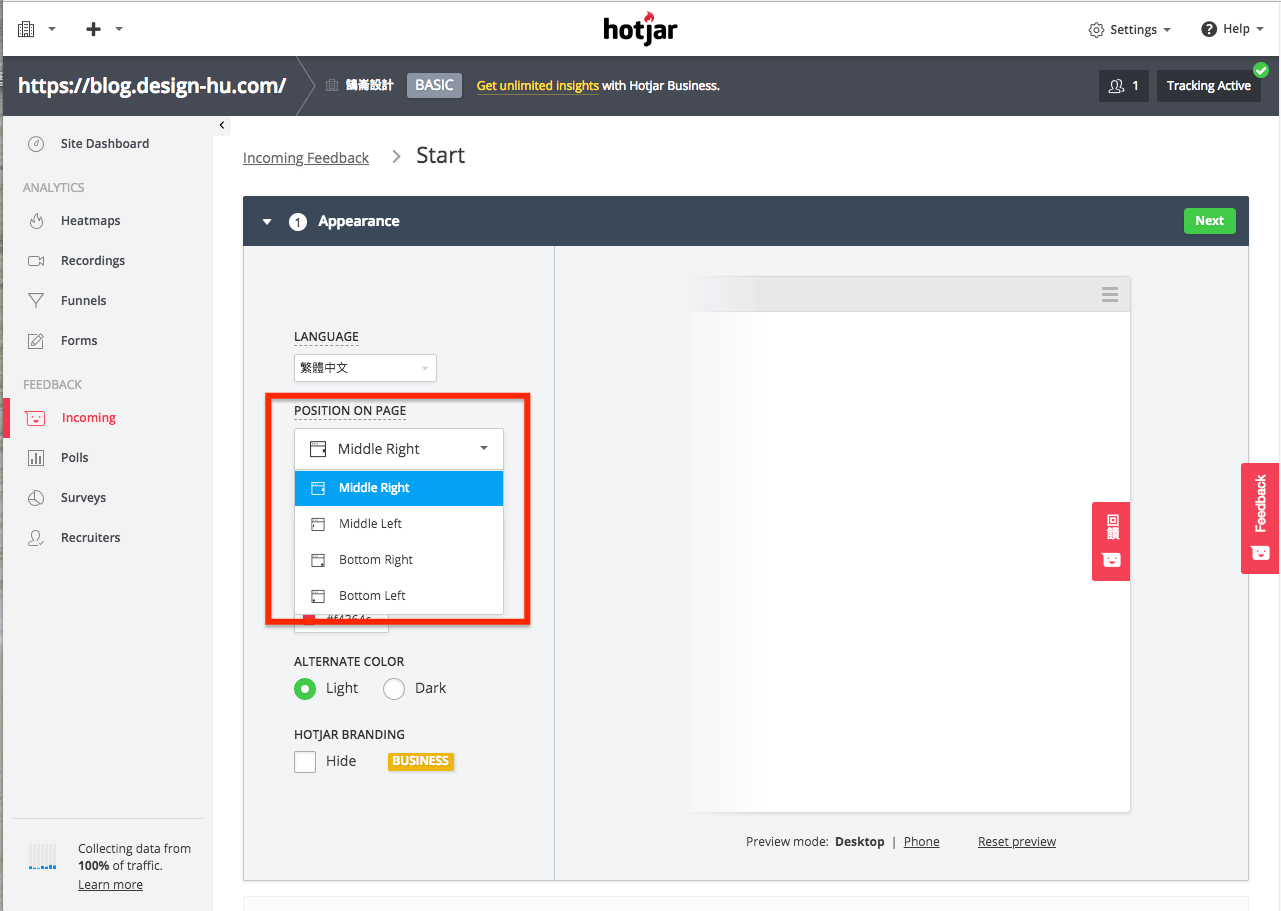Click the green tracking checkmark badge
Screen dimensions: 1281x911
click(1261, 70)
